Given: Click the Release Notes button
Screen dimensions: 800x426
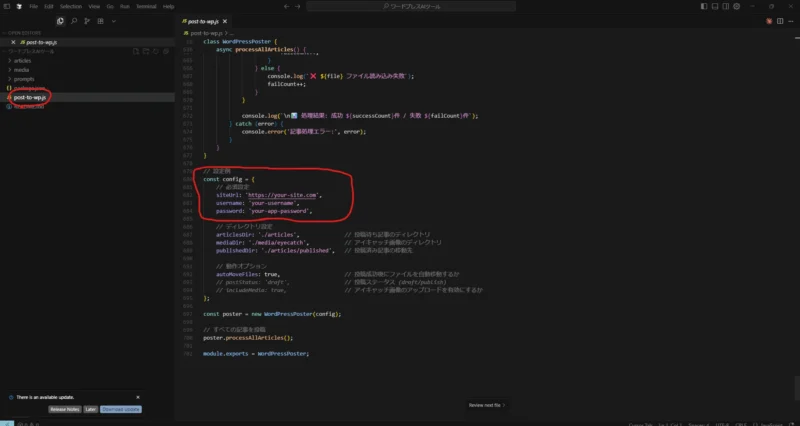Looking at the screenshot, I should tap(65, 409).
